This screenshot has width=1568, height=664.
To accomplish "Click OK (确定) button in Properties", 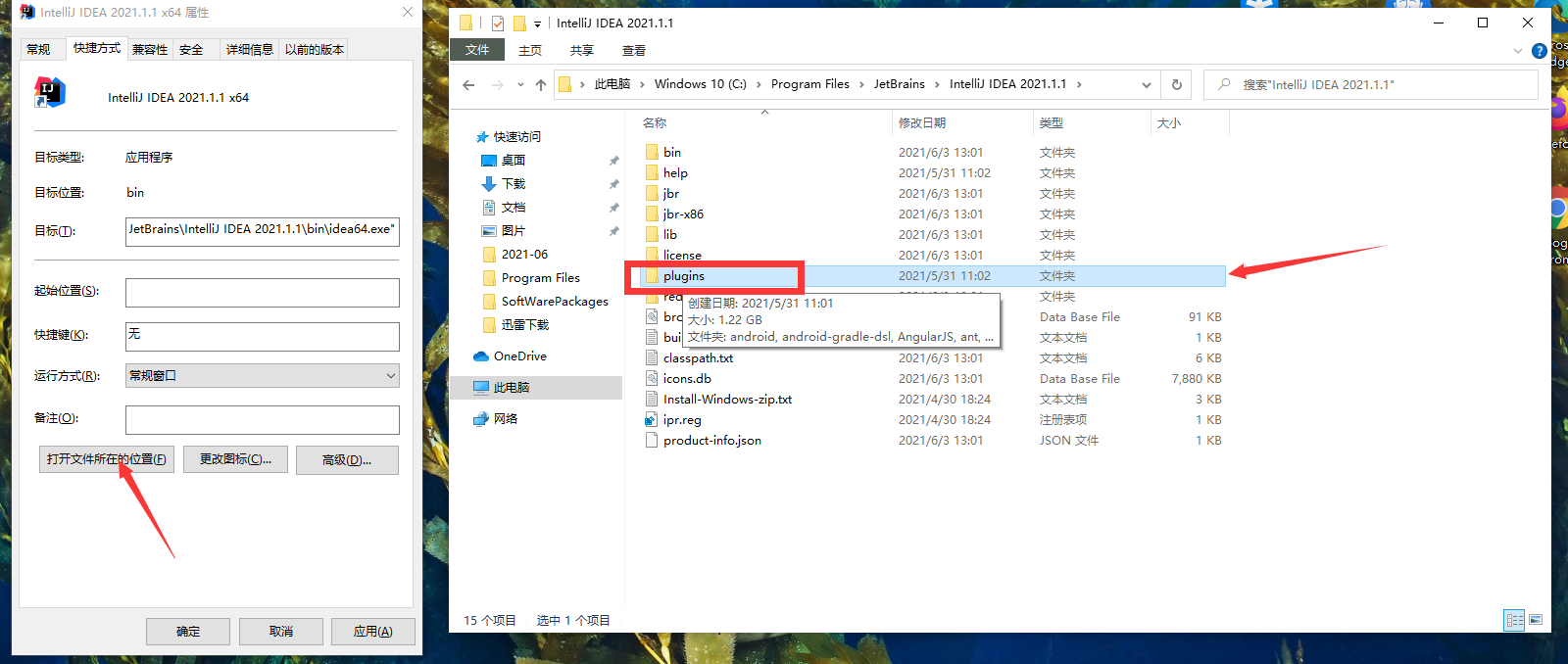I will (188, 632).
